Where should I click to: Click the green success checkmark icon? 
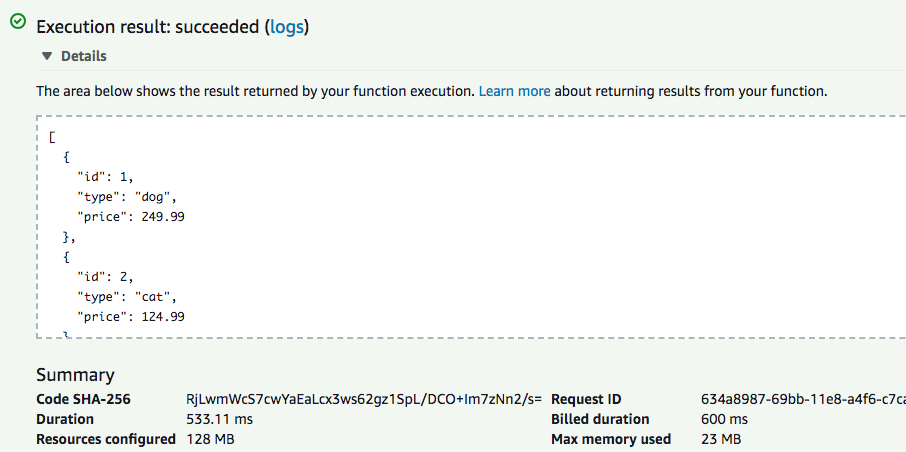tap(18, 21)
